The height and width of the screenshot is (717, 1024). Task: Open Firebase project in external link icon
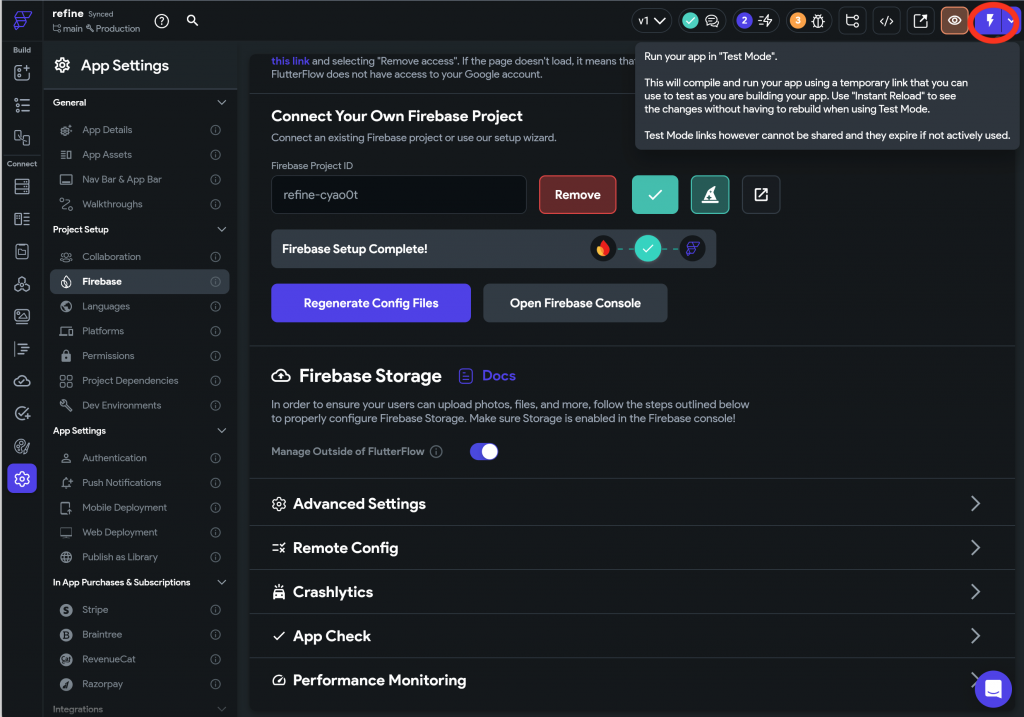pos(761,195)
